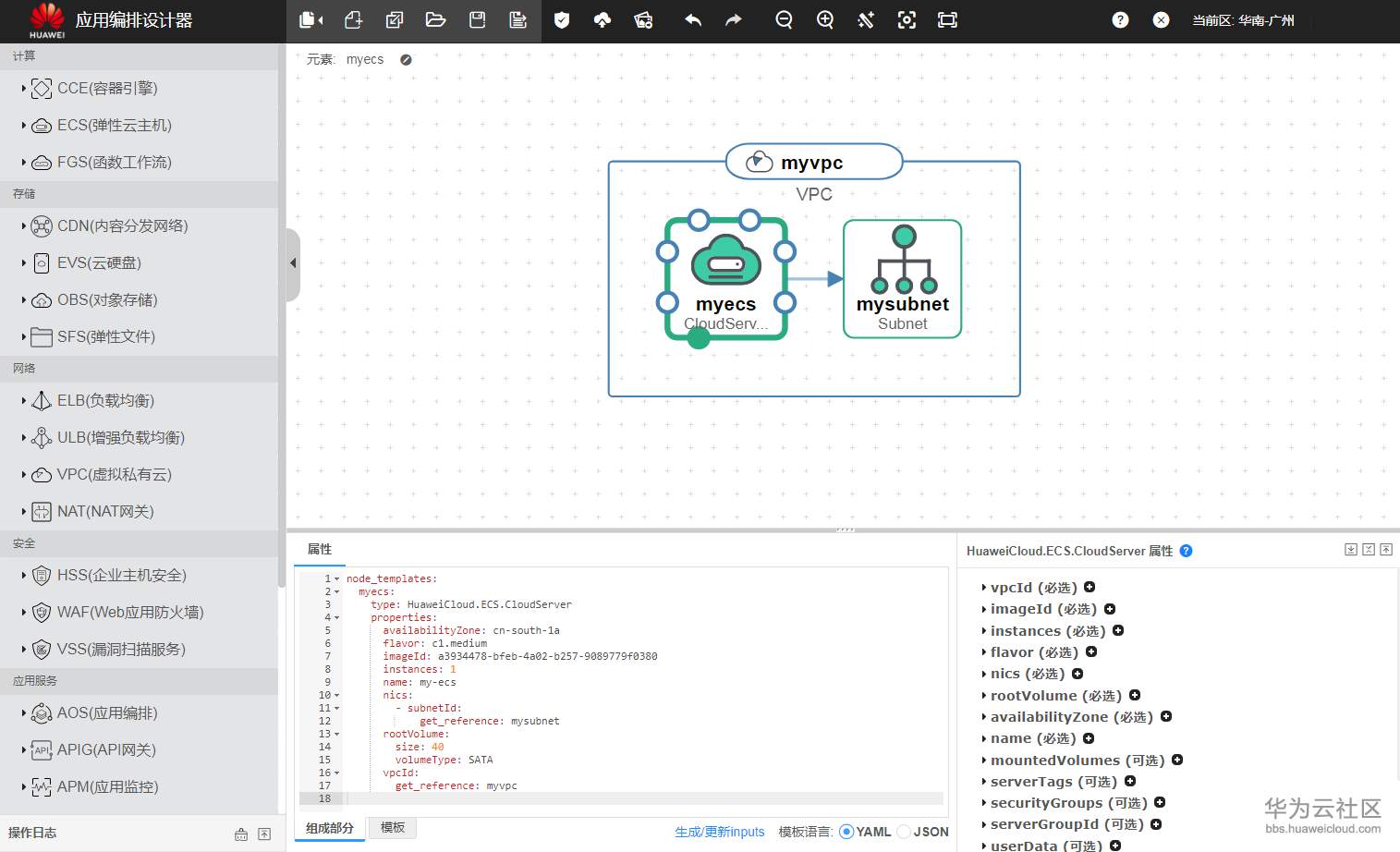Click plus icon next to flavor property

tap(1091, 651)
